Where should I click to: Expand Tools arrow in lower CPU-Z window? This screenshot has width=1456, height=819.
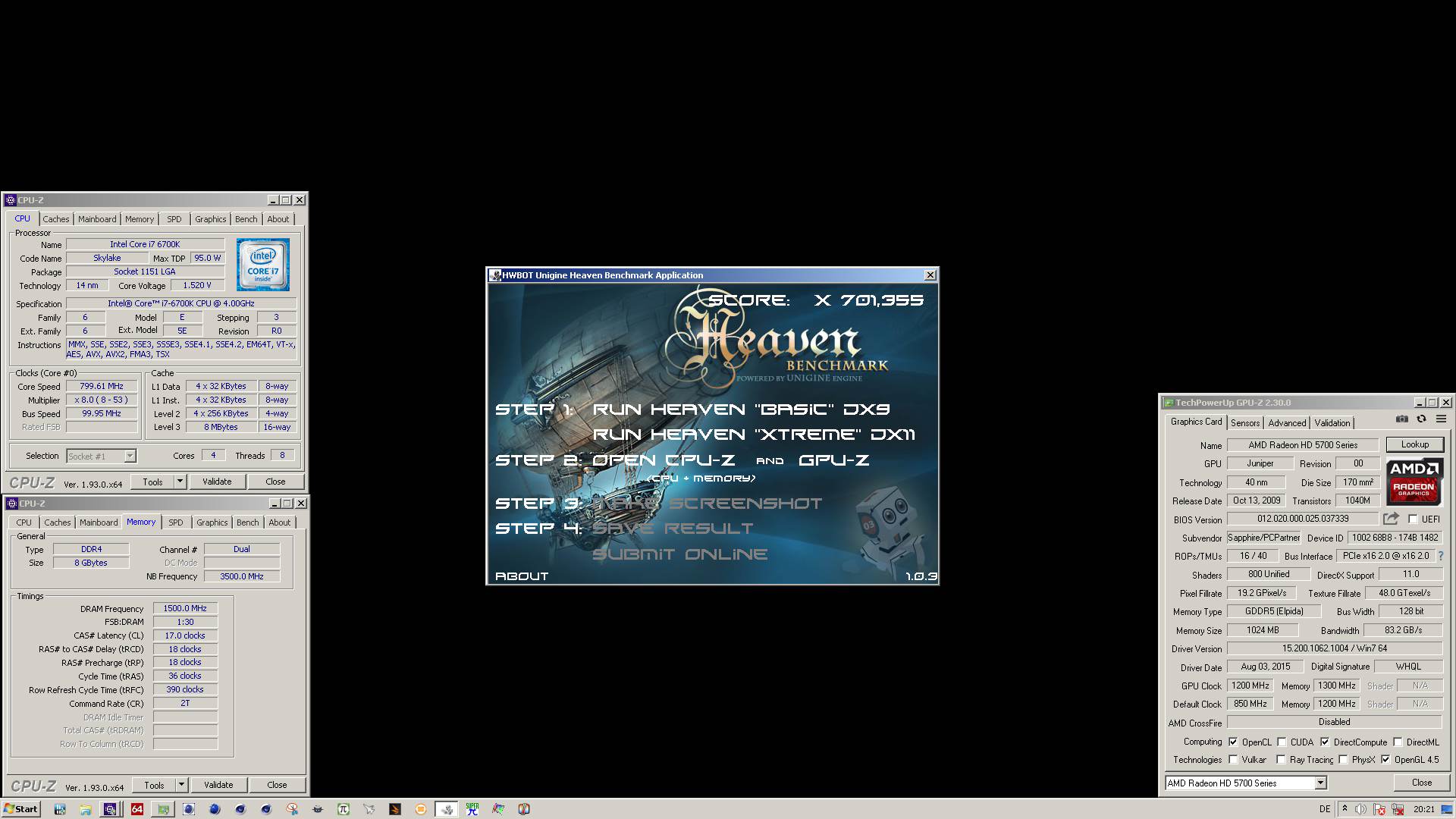point(181,785)
